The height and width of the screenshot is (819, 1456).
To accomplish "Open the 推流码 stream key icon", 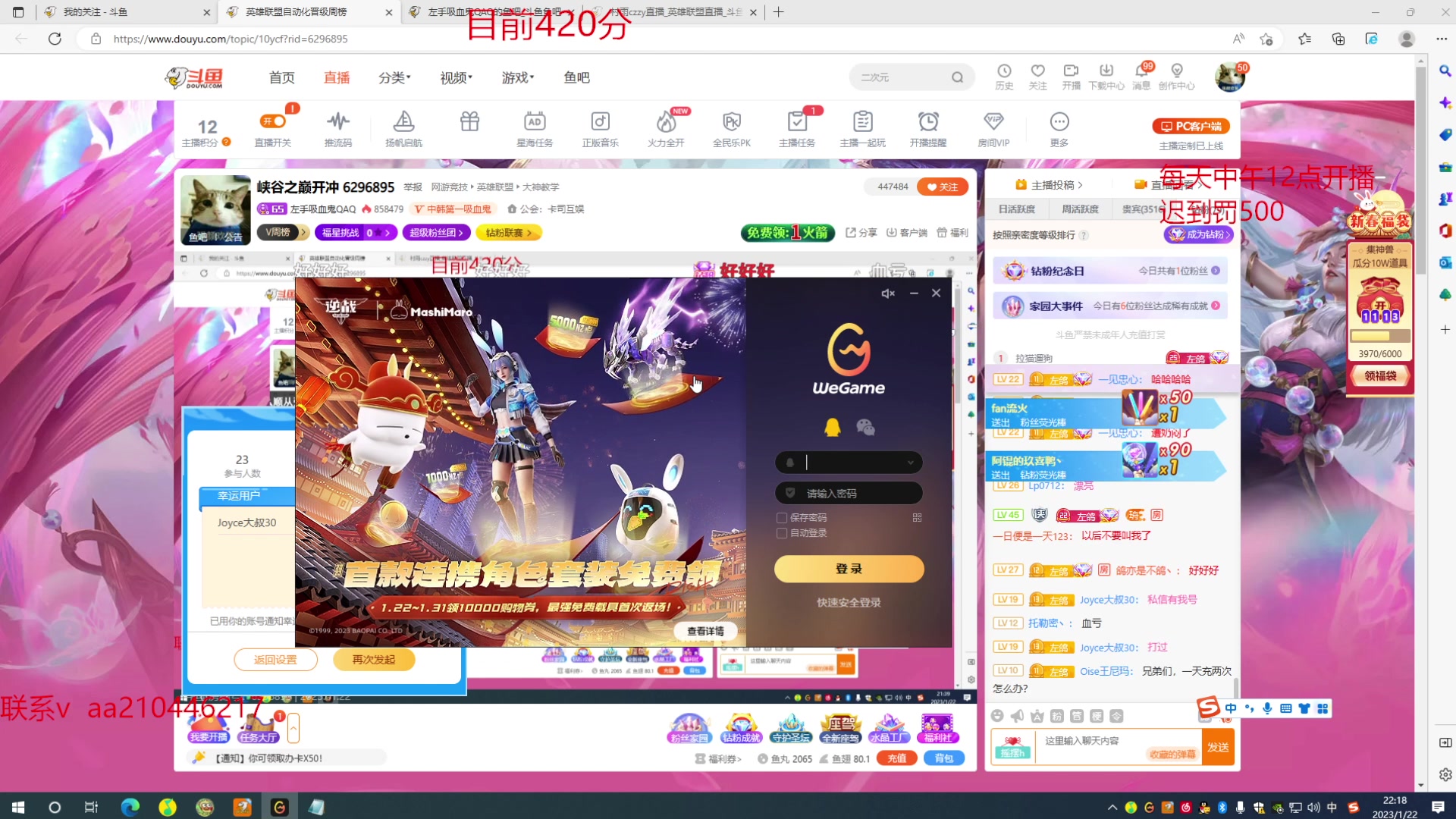I will 338,122.
